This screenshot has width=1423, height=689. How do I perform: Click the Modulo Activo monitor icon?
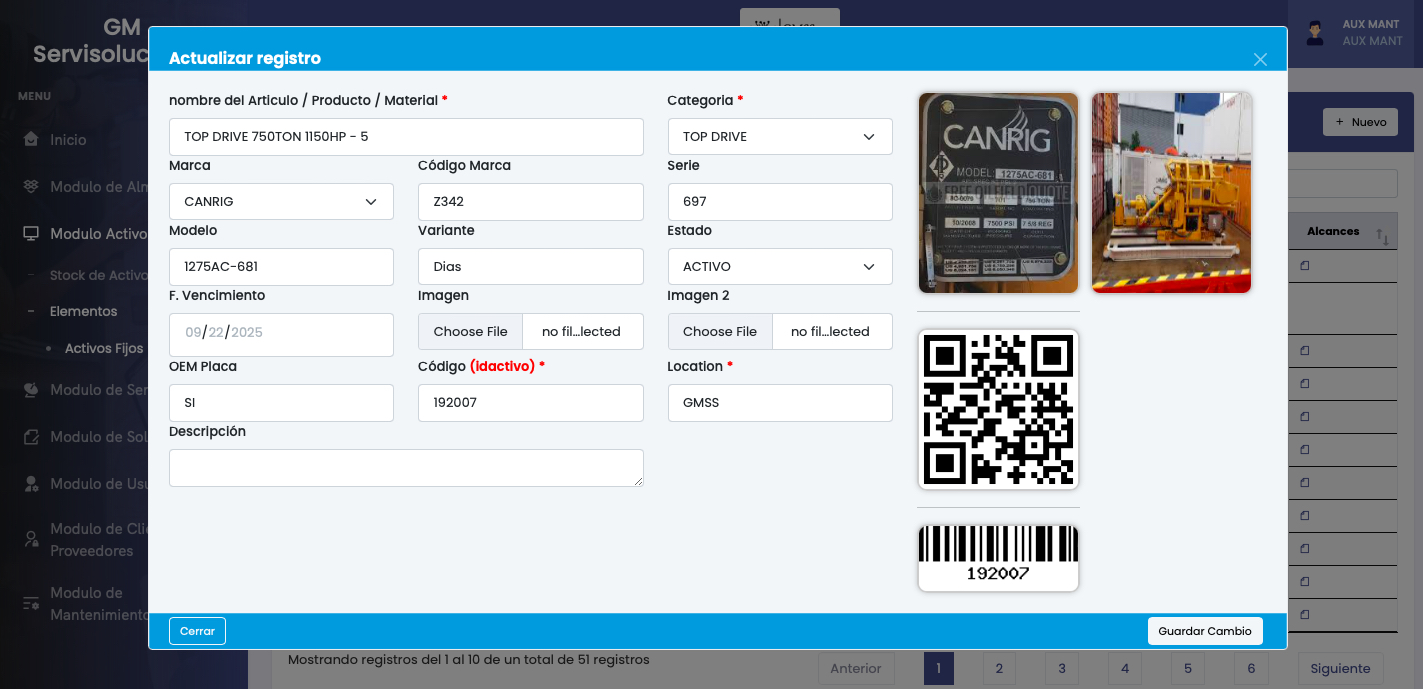click(x=31, y=234)
